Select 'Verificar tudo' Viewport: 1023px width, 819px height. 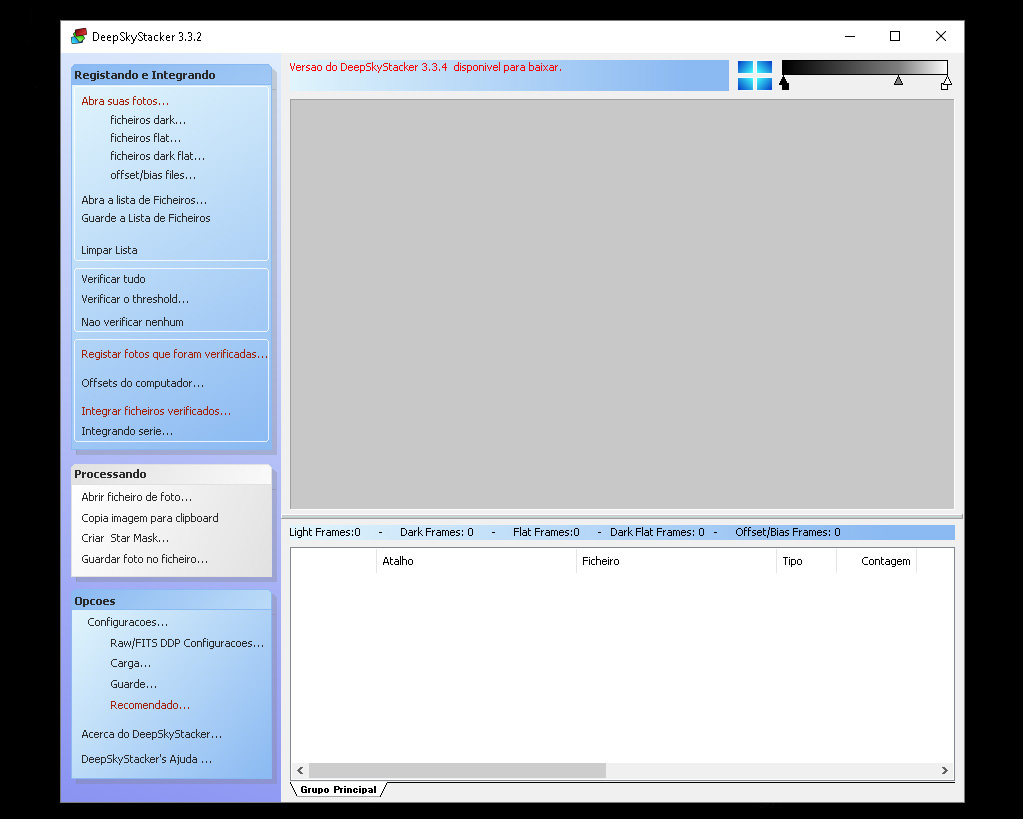(x=113, y=279)
